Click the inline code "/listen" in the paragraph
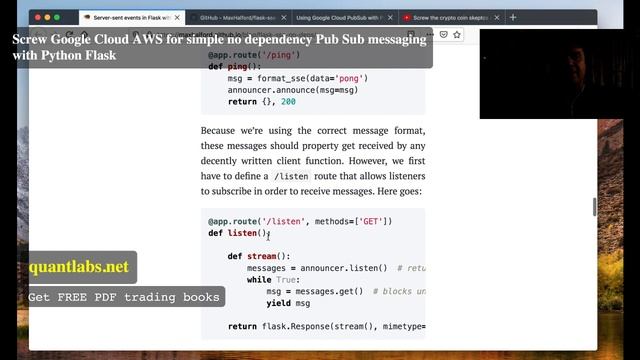The width and height of the screenshot is (640, 360). 291,176
